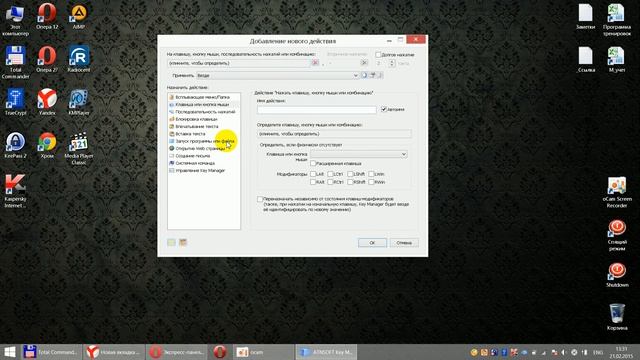The width and height of the screenshot is (640, 360).
Task: Select KMPlayer desktop shortcut
Action: coord(78,102)
